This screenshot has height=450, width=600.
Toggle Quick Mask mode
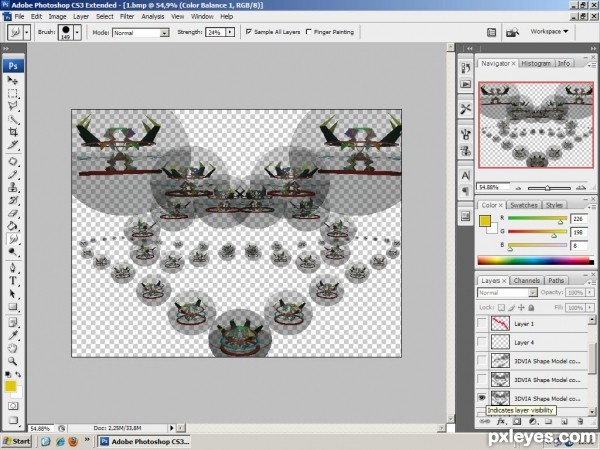pos(13,406)
